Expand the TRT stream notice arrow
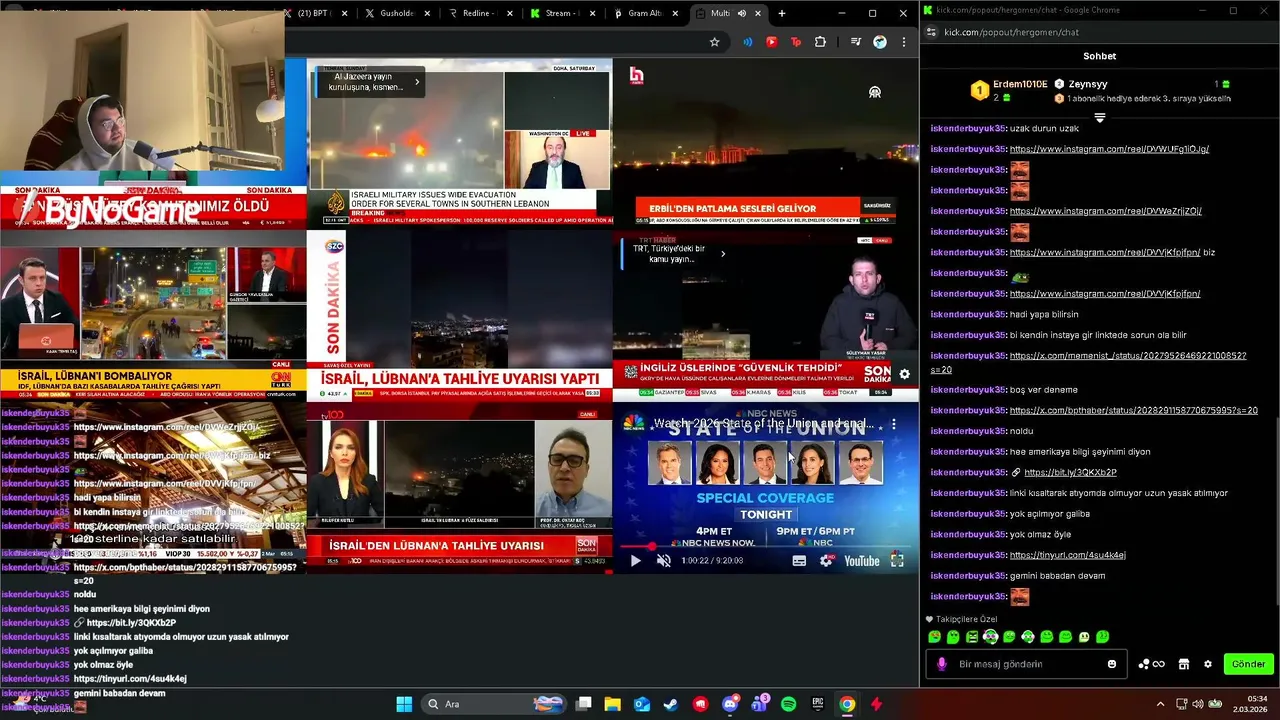 pyautogui.click(x=723, y=254)
